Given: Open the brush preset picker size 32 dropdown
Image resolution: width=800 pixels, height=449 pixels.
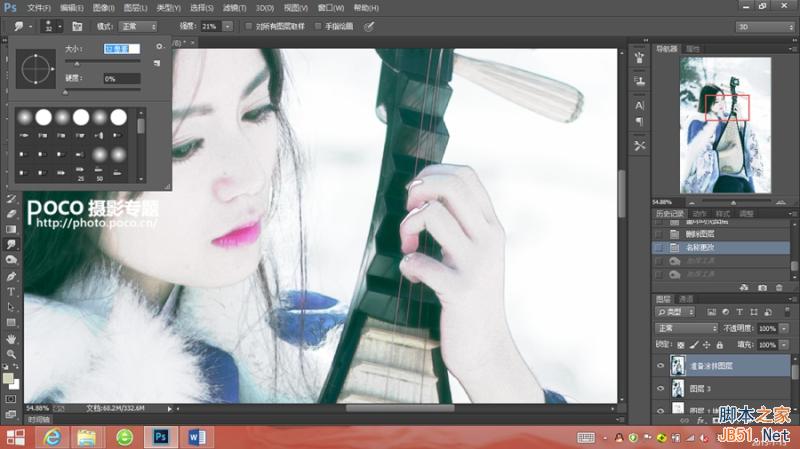Looking at the screenshot, I should click(x=52, y=27).
